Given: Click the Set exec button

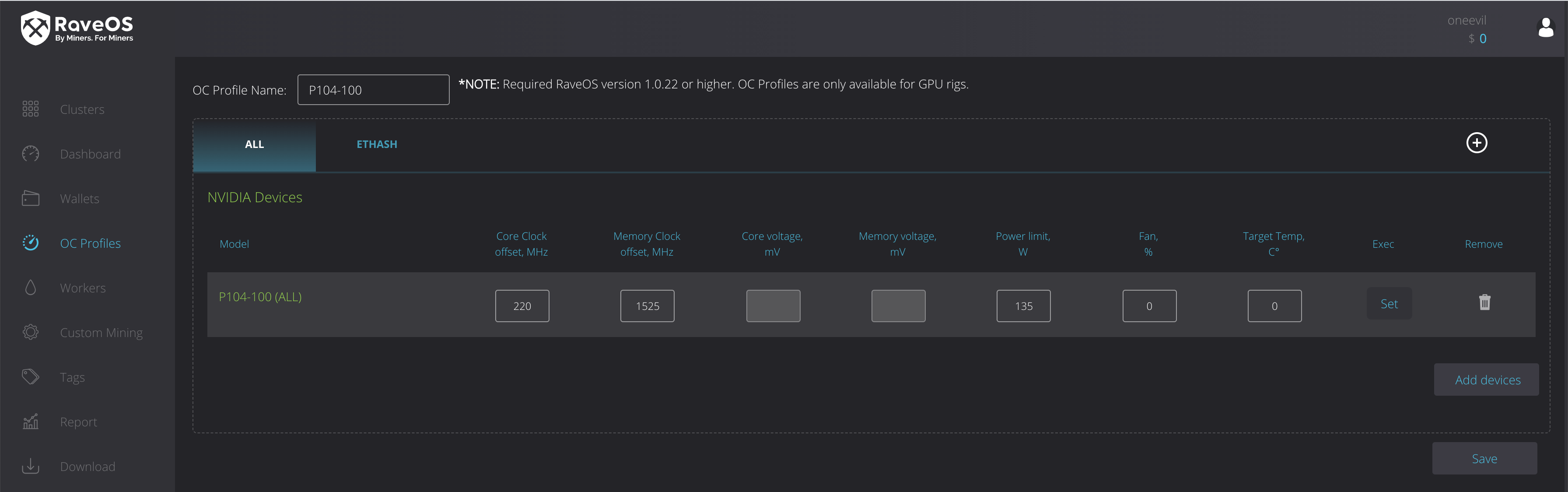Looking at the screenshot, I should tap(1389, 304).
